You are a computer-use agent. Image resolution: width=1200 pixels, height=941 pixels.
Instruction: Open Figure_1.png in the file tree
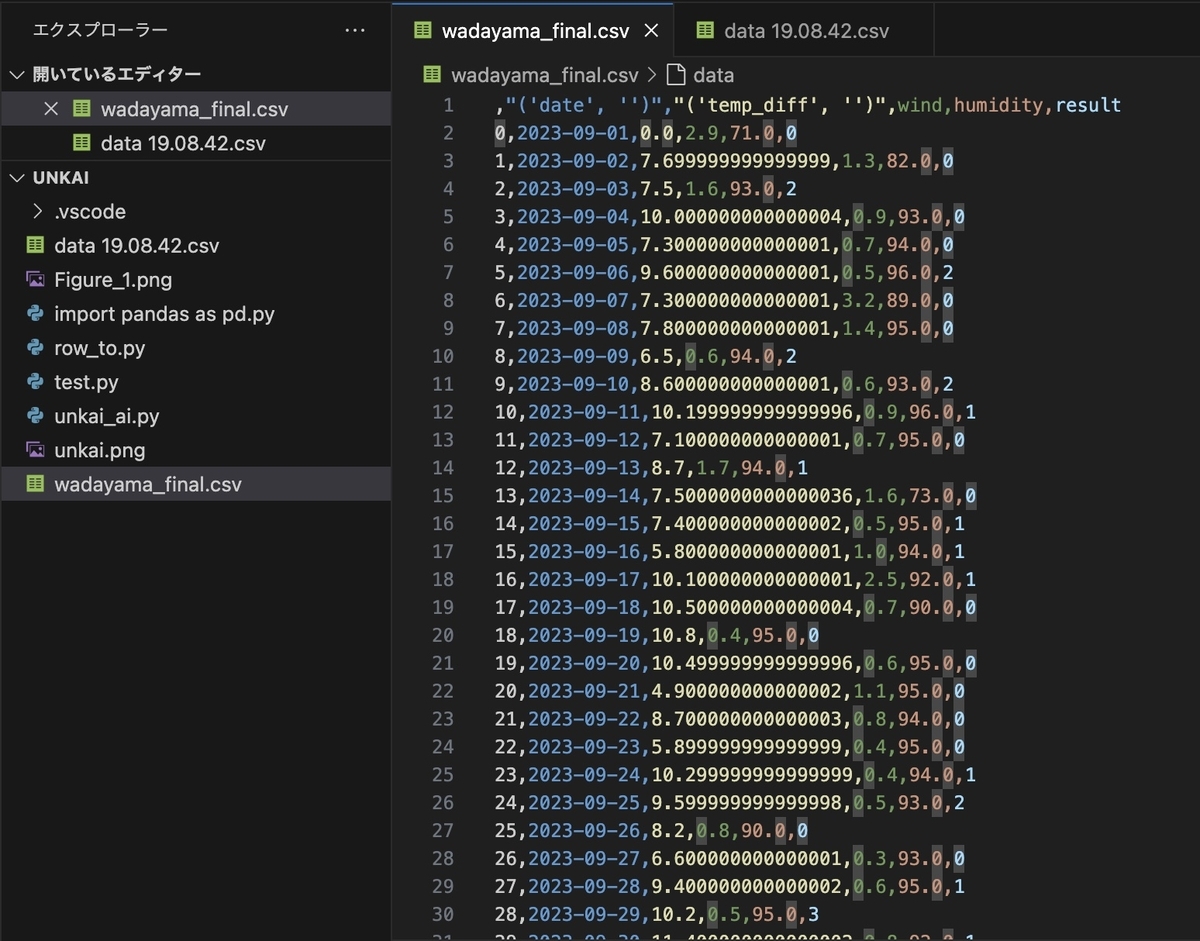click(195, 280)
